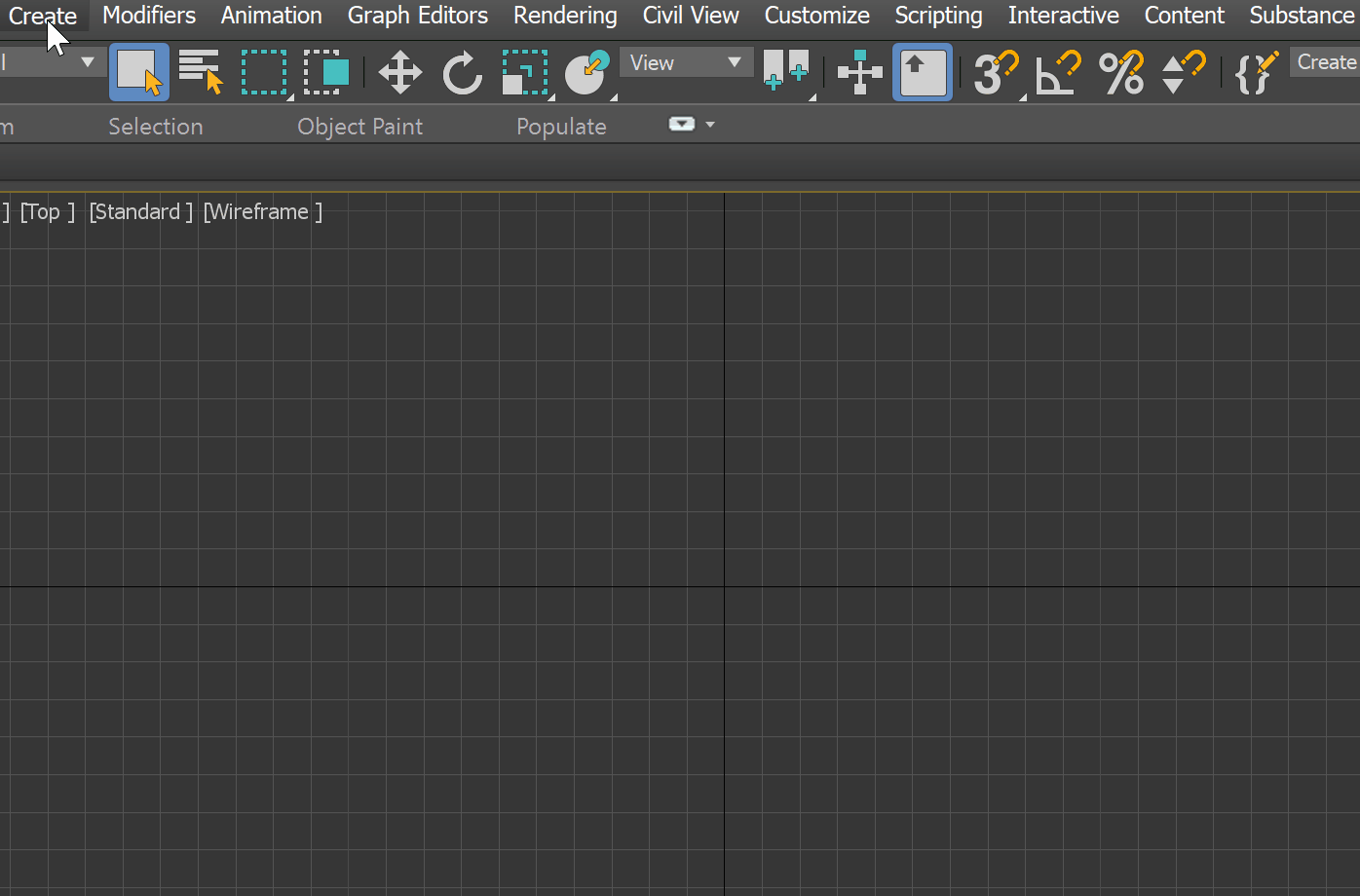
Task: Open the Wireframe shading viewport menu
Action: point(261,211)
